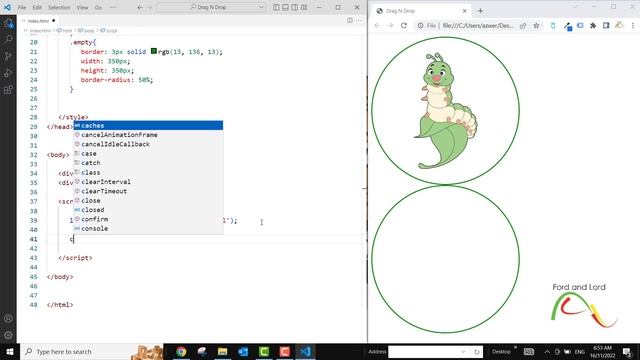Open Outlook from the taskbar
This screenshot has height=360, width=640.
coord(243,351)
